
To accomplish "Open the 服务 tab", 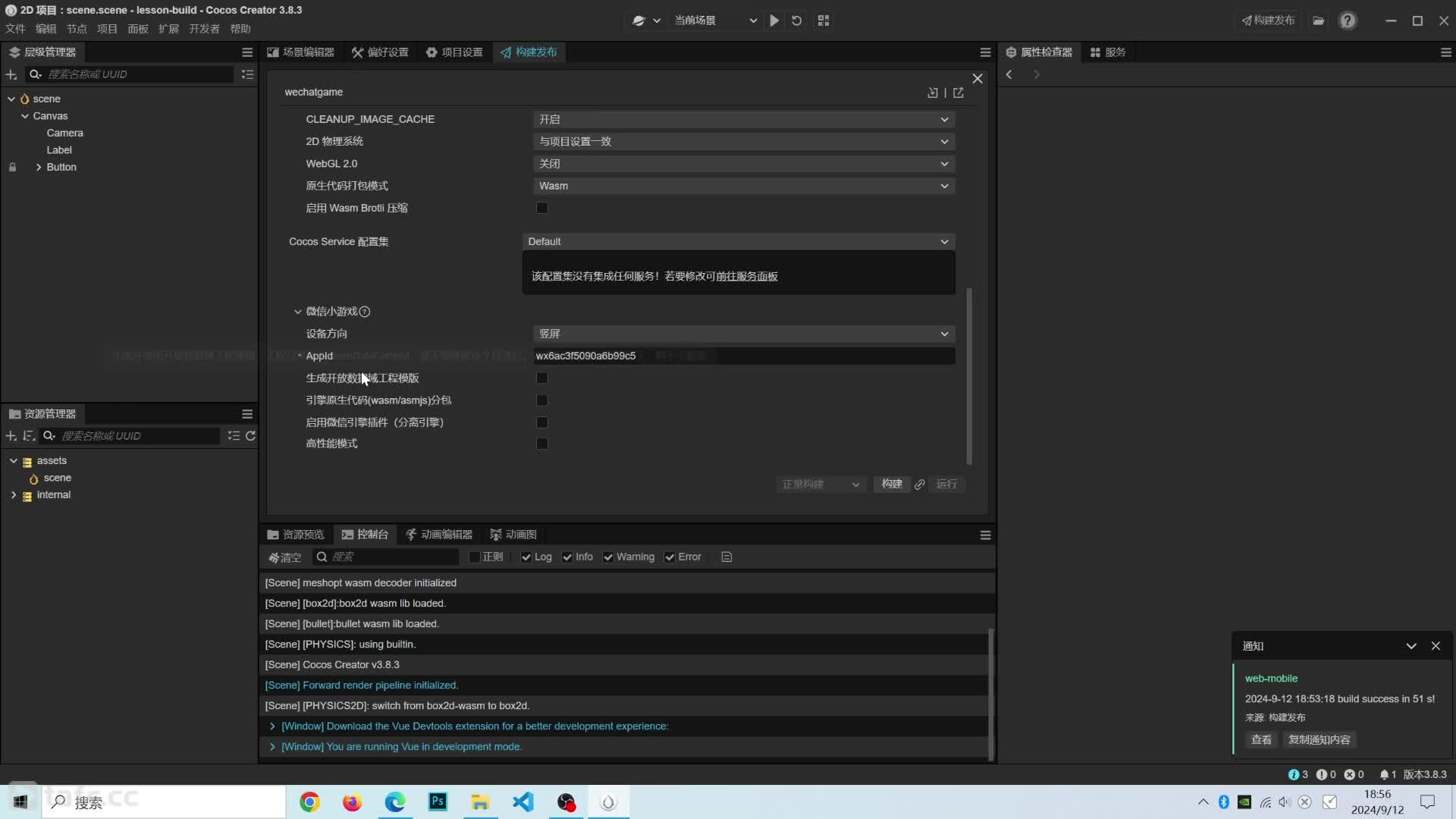I will click(1108, 52).
